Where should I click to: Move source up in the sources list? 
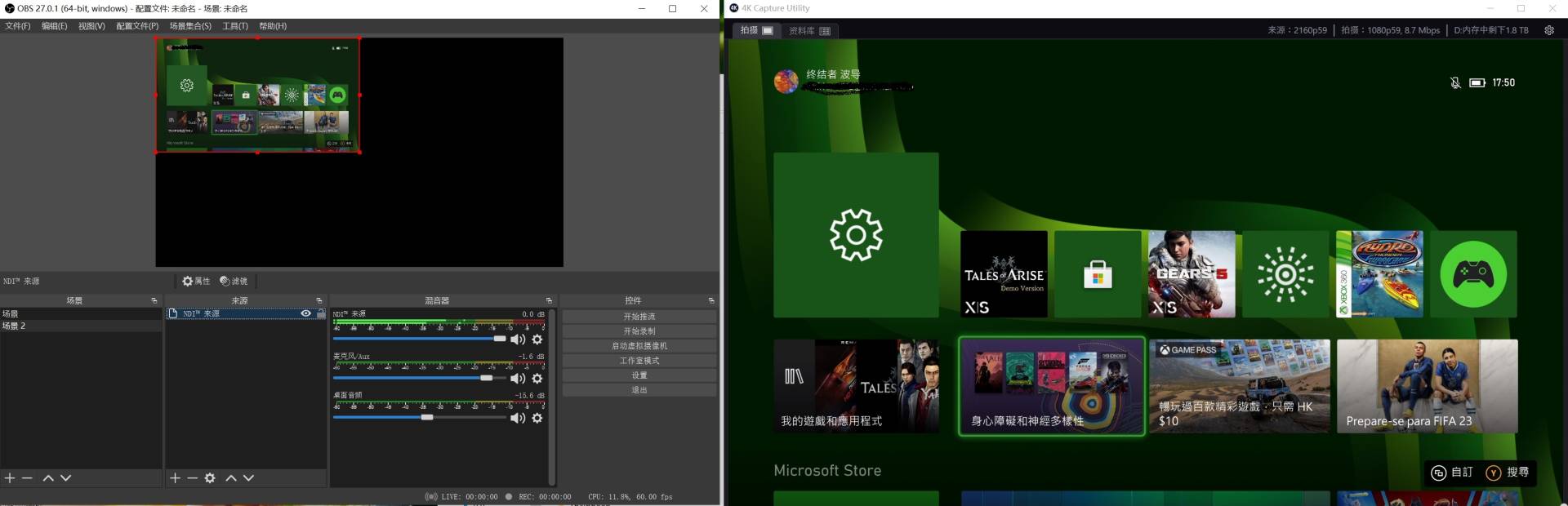click(x=231, y=478)
